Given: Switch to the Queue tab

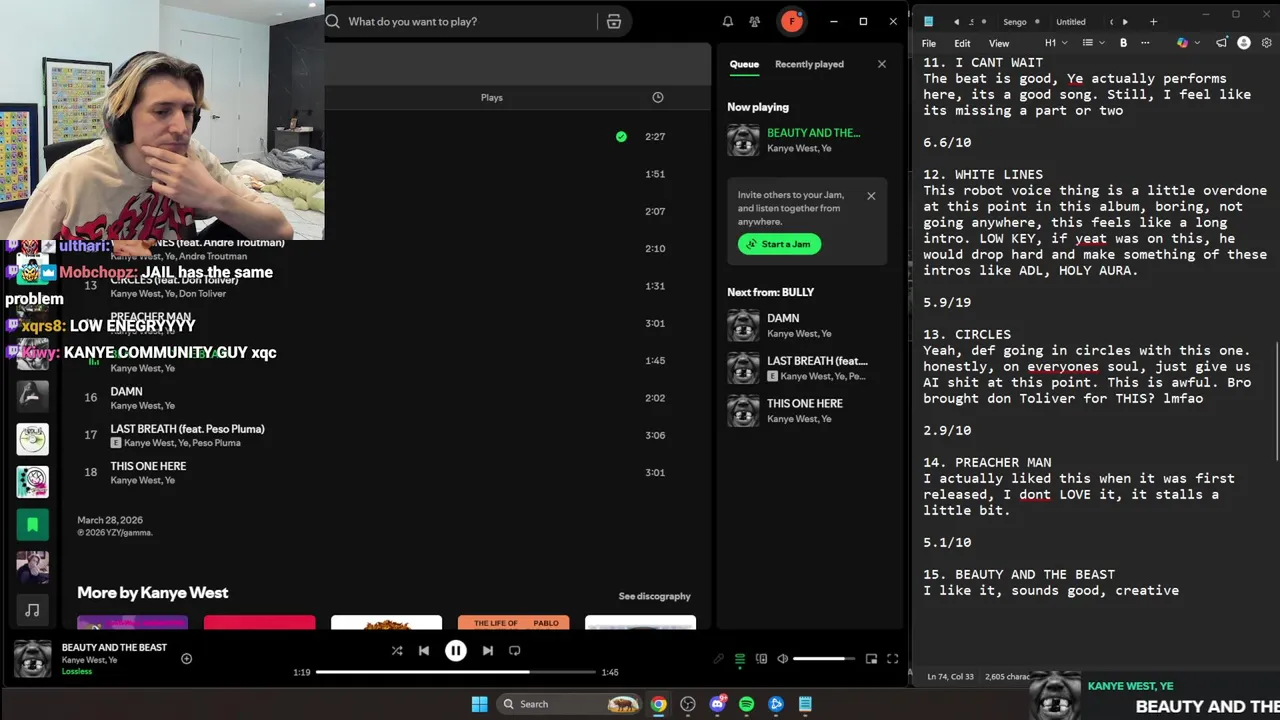Looking at the screenshot, I should point(744,64).
